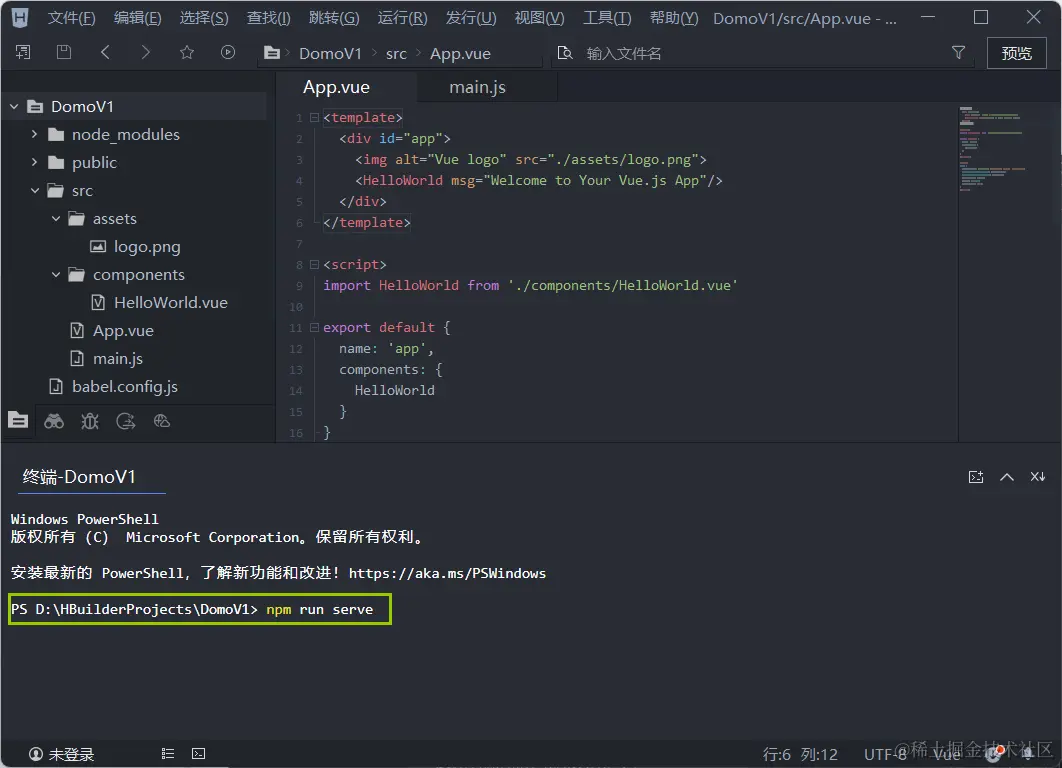Open project manager icon at sidebar bottom

tap(18, 421)
